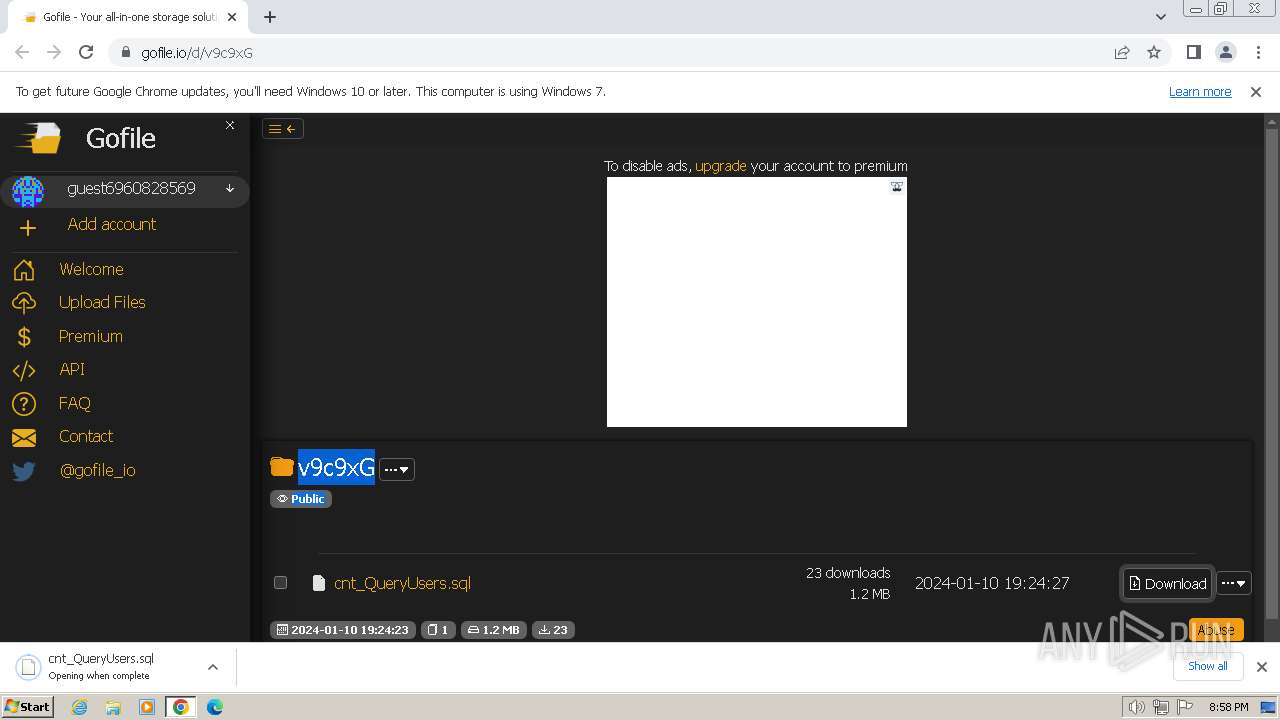This screenshot has width=1280, height=720.
Task: Click the share page icon
Action: click(1122, 52)
